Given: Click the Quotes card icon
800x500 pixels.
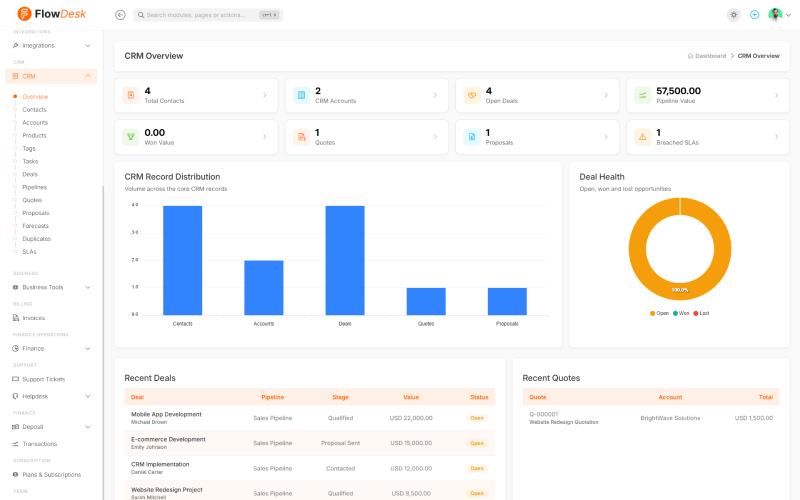Looking at the screenshot, I should click(302, 137).
